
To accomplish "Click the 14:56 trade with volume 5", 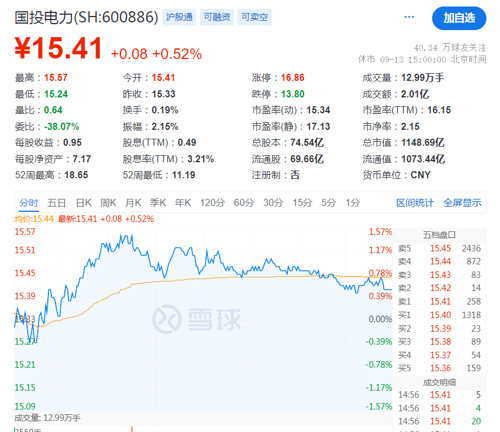I will (439, 395).
